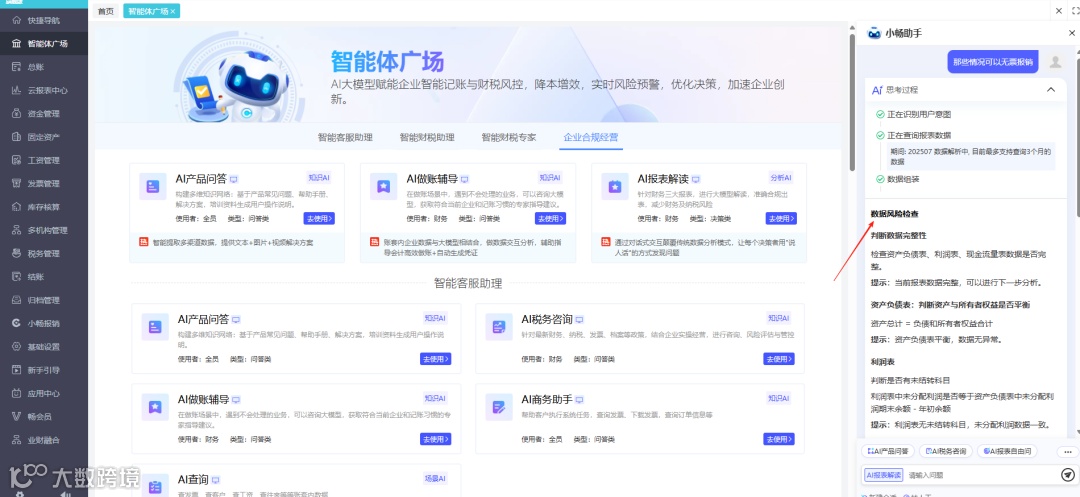Switch to 智能客服助理 category tab
1080x497 pixels.
coord(345,137)
